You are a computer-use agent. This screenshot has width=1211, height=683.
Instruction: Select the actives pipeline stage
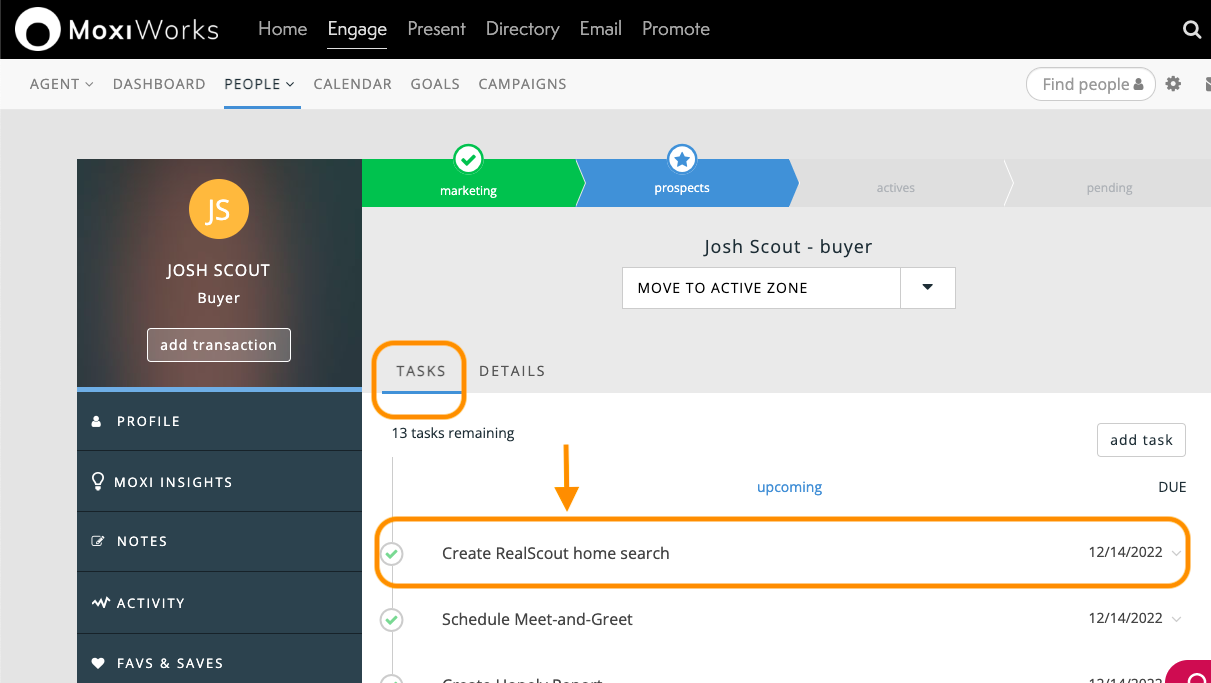coord(897,183)
